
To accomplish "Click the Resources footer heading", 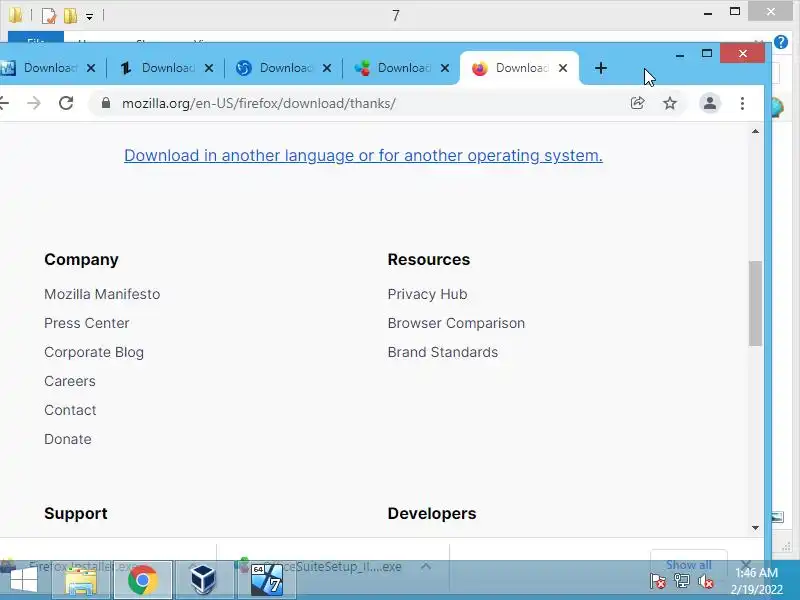I will coord(429,259).
